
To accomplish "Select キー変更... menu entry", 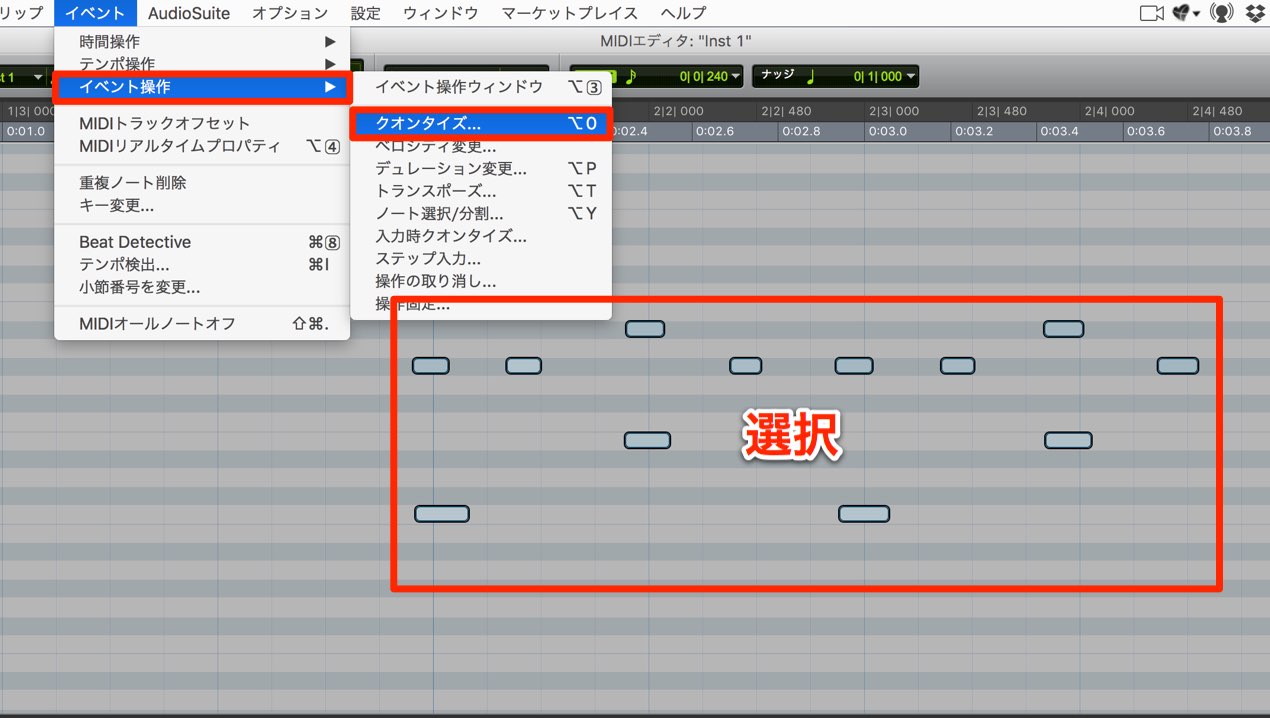I will pyautogui.click(x=202, y=205).
